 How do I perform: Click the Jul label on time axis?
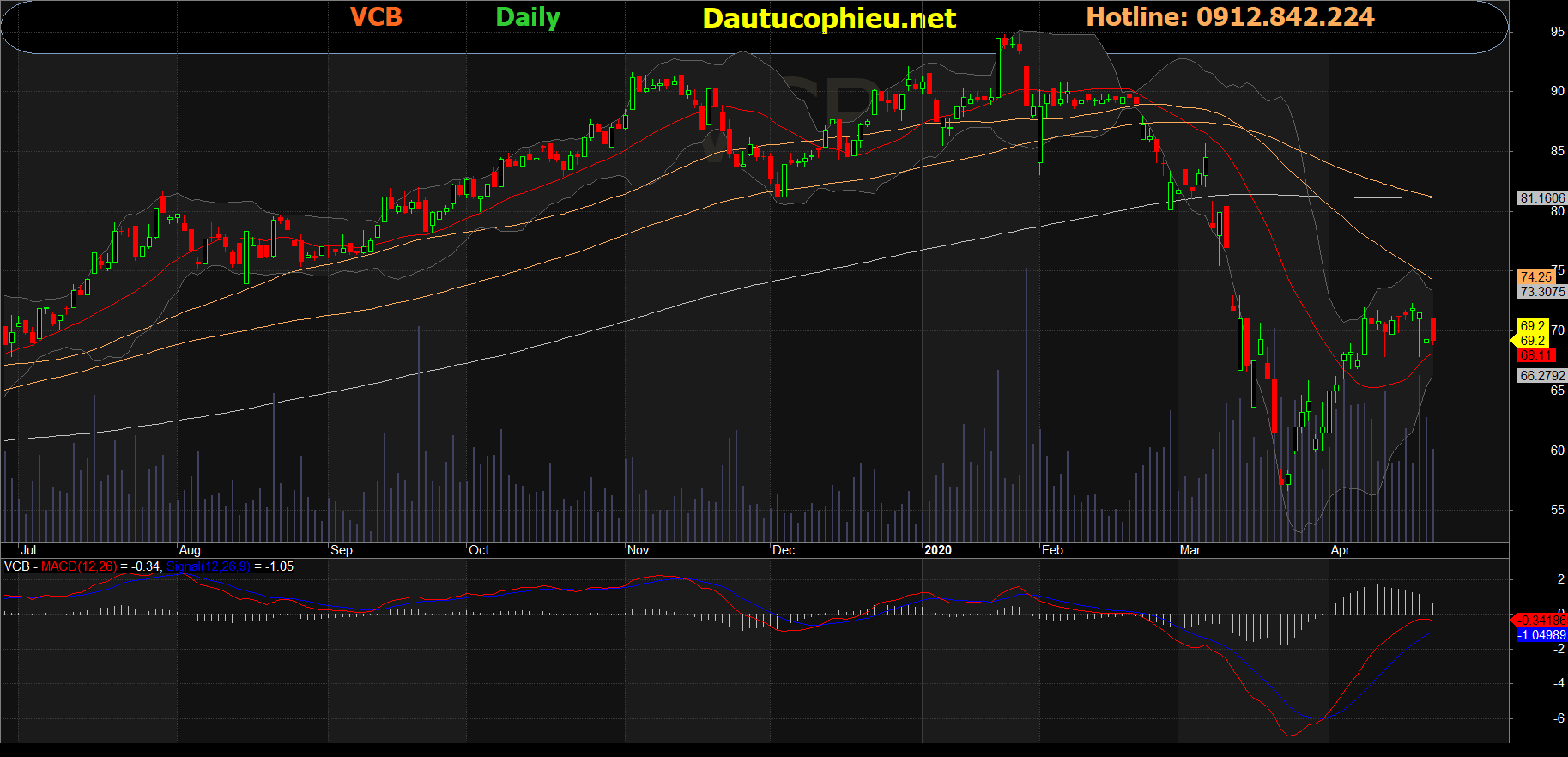tap(28, 550)
